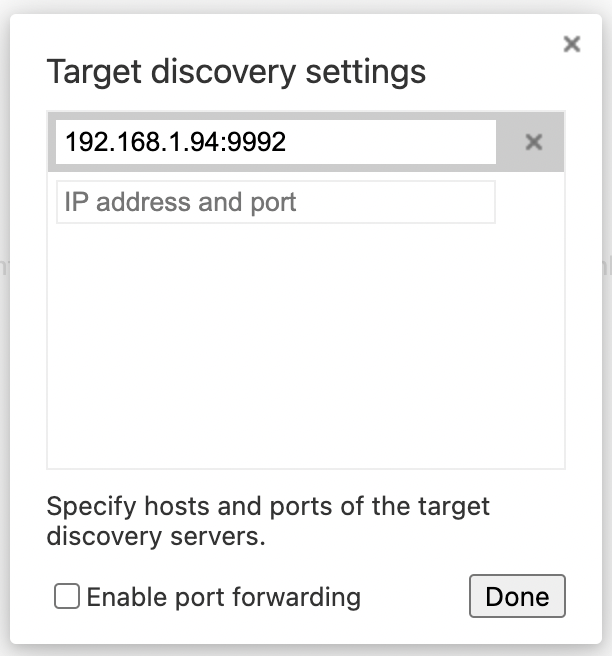
Task: Enable port forwarding checkbox
Action: pyautogui.click(x=67, y=597)
